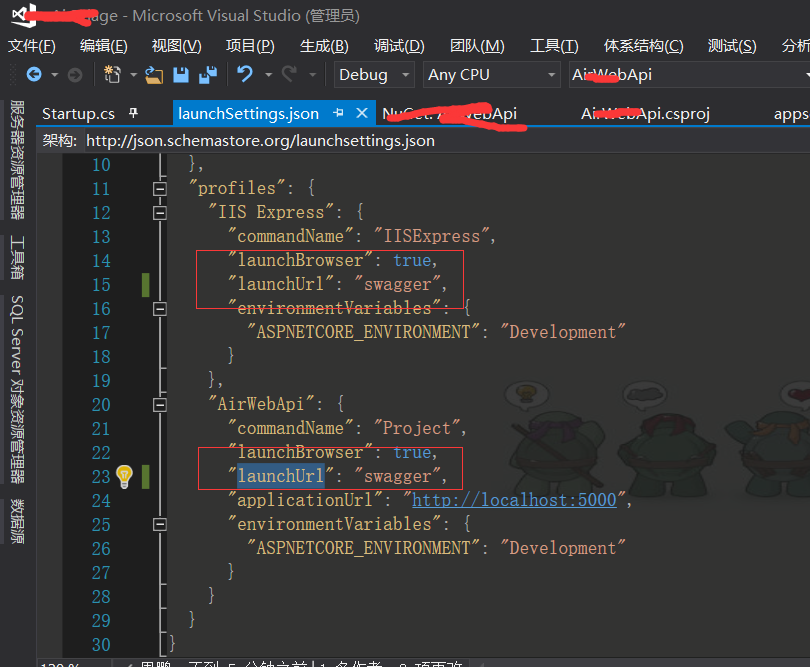Open the 体系结构(C) menu

pos(643,46)
